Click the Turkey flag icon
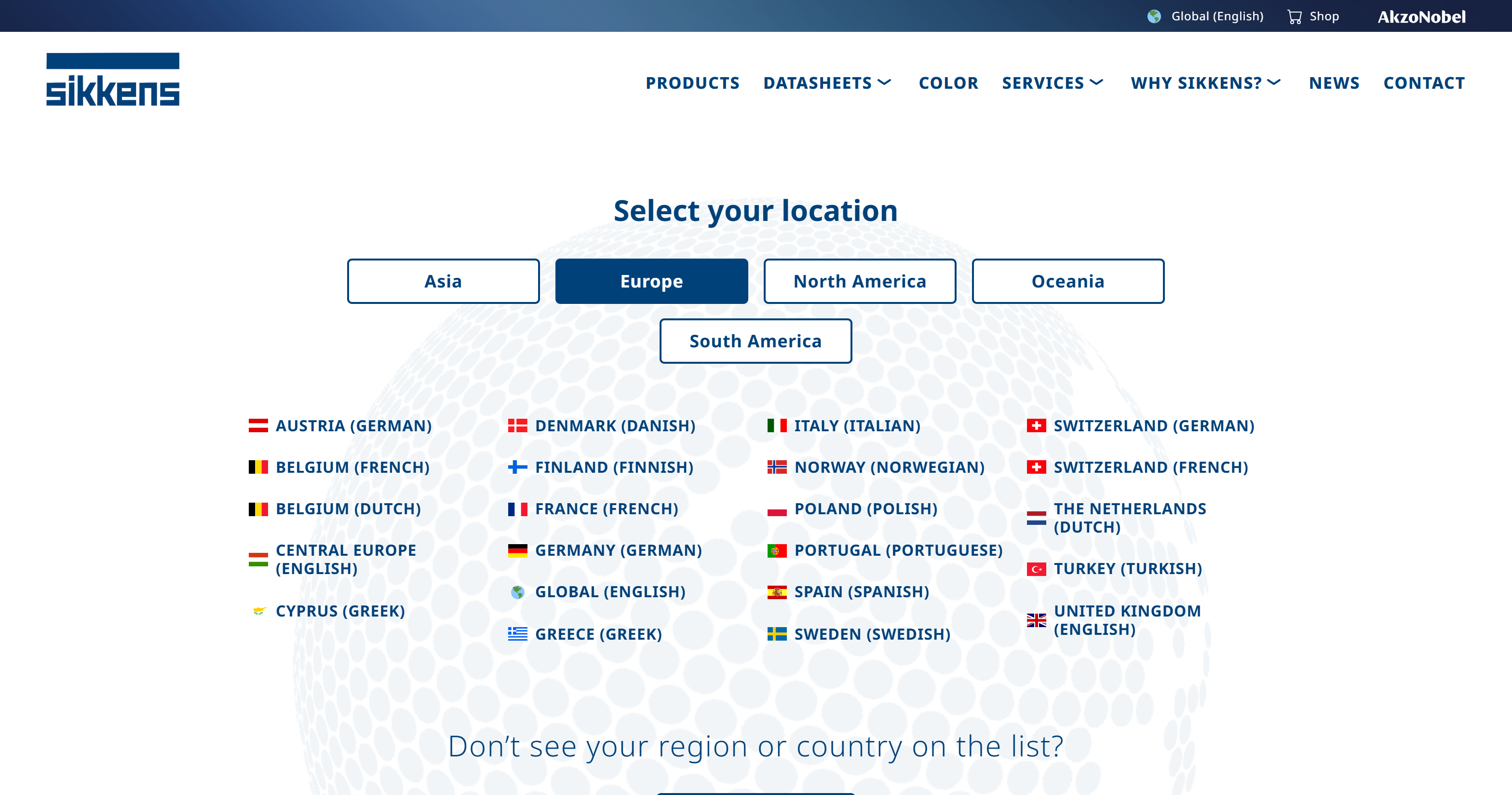Screen dimensions: 1512x795 [1037, 569]
